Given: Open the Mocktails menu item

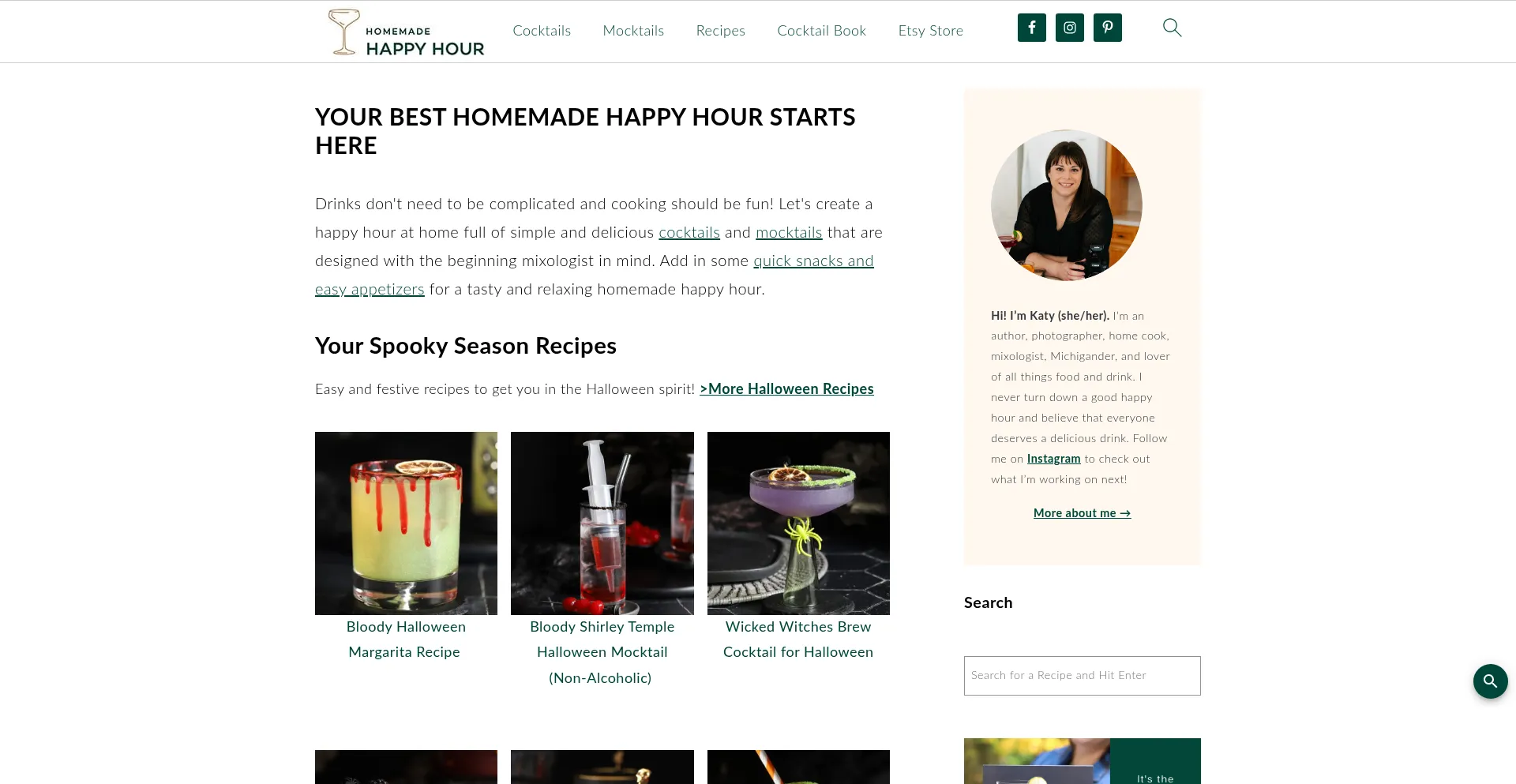Looking at the screenshot, I should 633,31.
